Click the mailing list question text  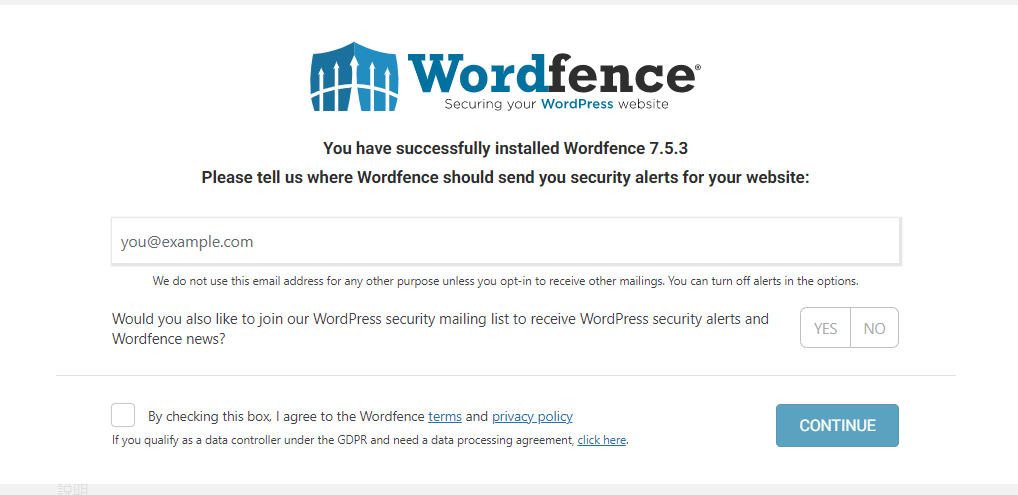(x=440, y=329)
